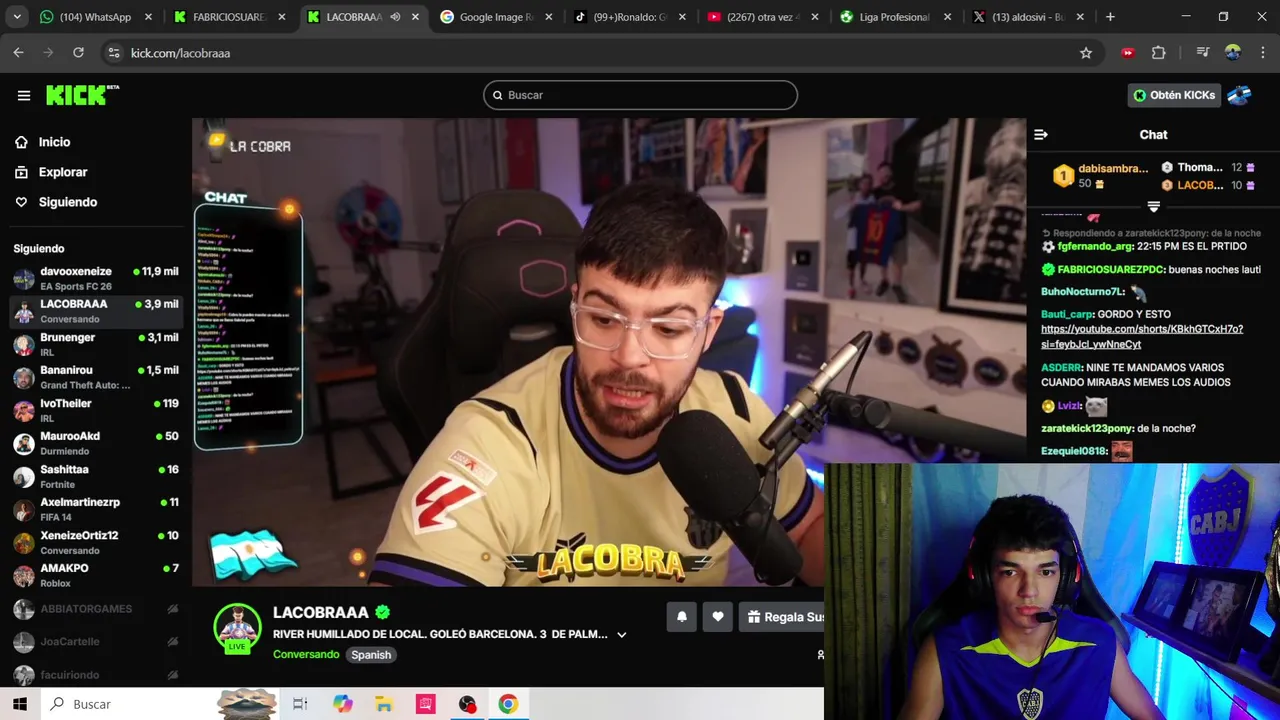Viewport: 1280px width, 720px height.
Task: Click the Chrome icon on the taskbar
Action: 508,704
